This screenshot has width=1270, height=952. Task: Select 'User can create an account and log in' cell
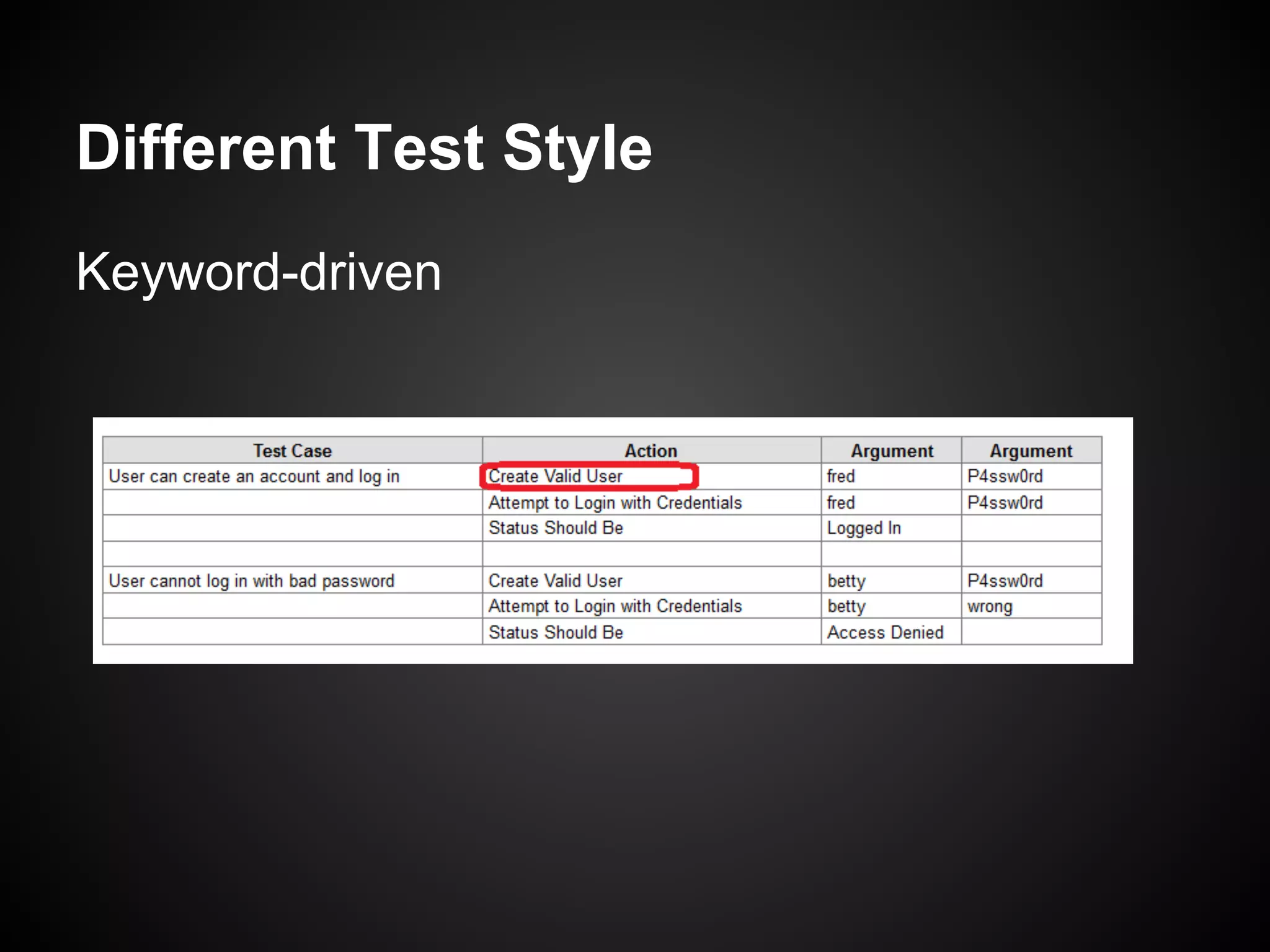(254, 476)
